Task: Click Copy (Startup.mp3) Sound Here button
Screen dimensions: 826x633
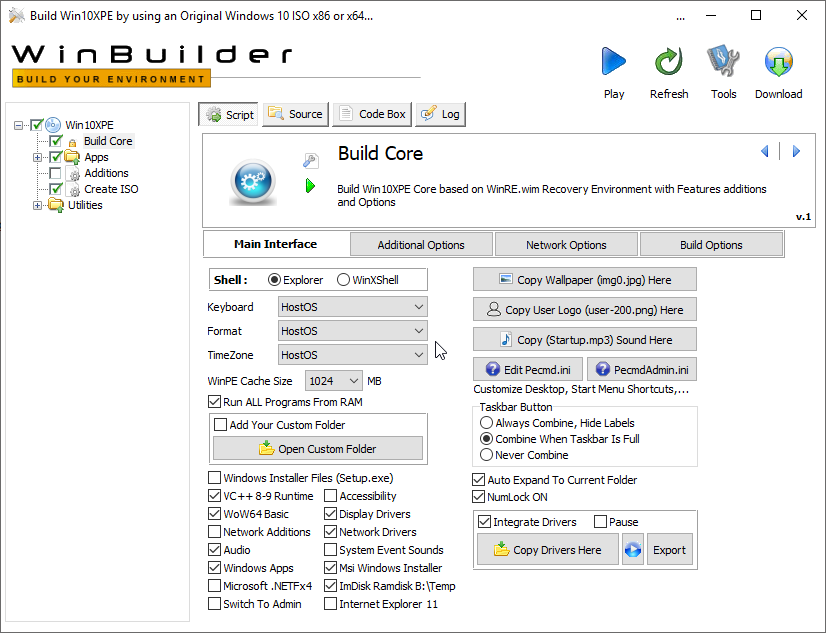Action: [585, 340]
